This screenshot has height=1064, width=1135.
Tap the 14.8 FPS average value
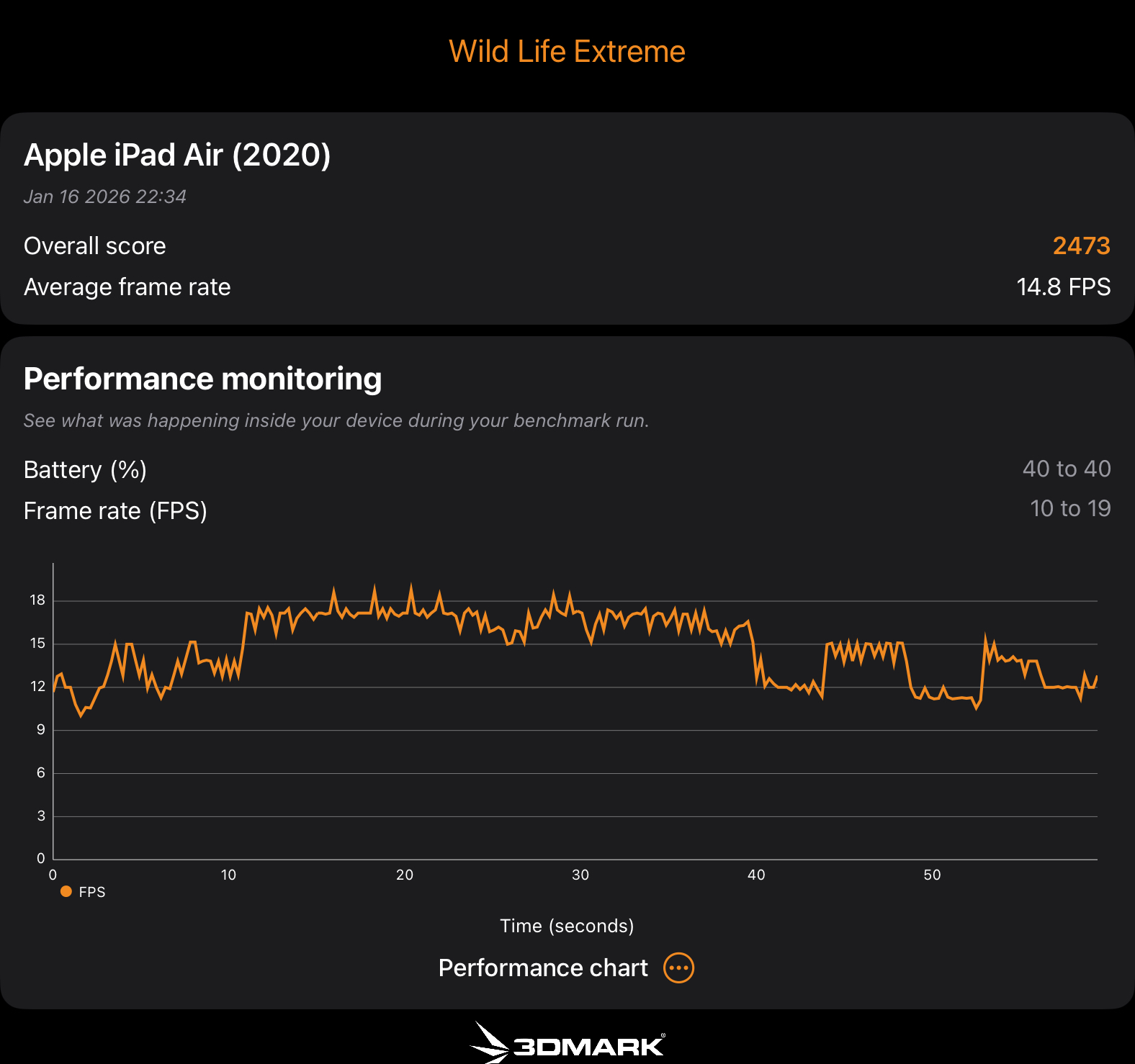point(1063,287)
